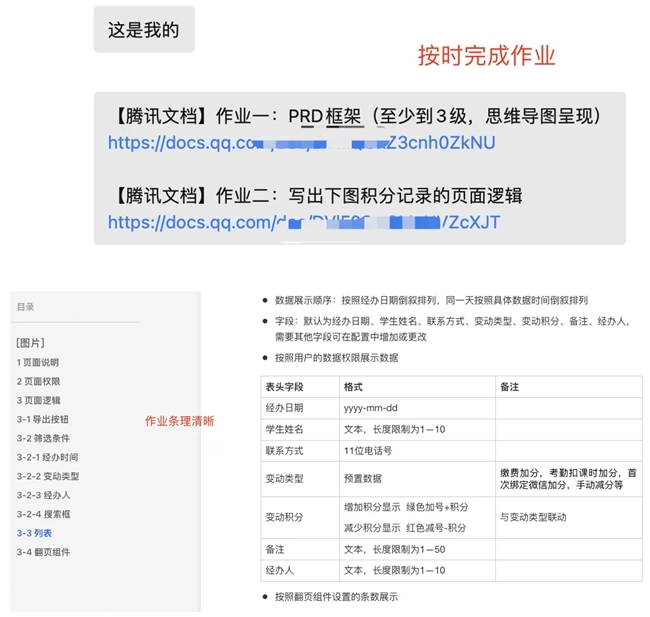Click the 'yyyy-mm-dd' format cell
The width and height of the screenshot is (650, 617).
(x=417, y=408)
